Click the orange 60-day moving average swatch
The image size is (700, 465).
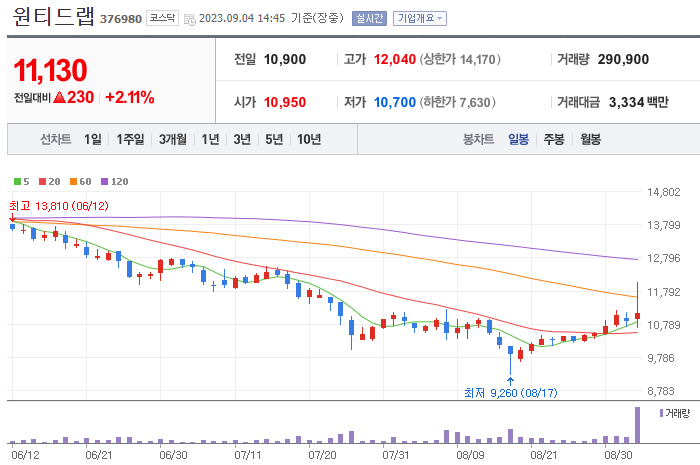74,182
